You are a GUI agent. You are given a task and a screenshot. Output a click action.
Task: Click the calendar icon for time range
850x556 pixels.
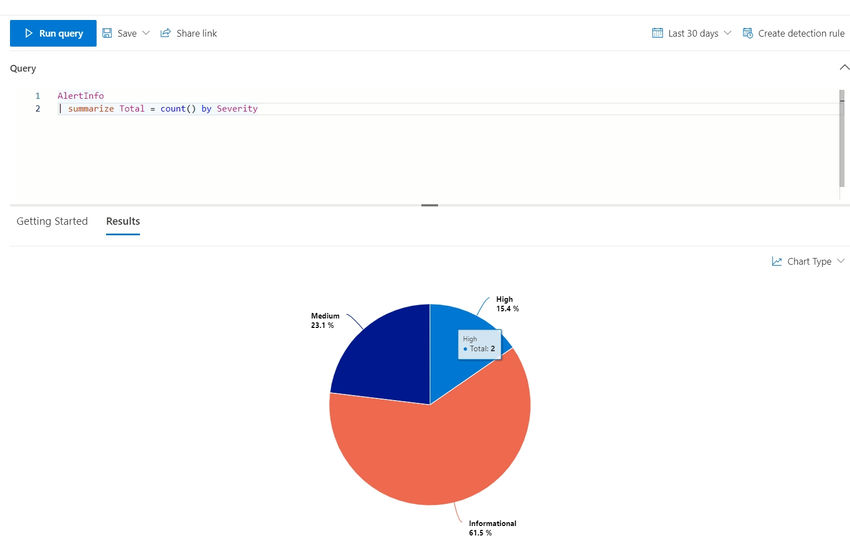pos(657,33)
